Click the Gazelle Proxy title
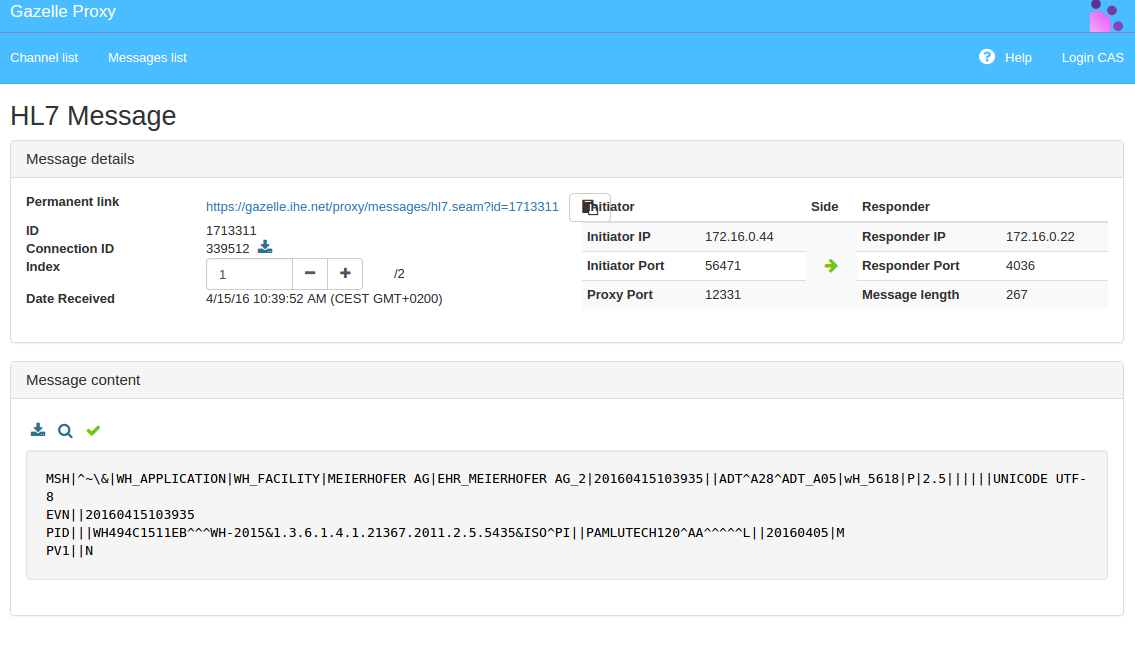 [63, 12]
